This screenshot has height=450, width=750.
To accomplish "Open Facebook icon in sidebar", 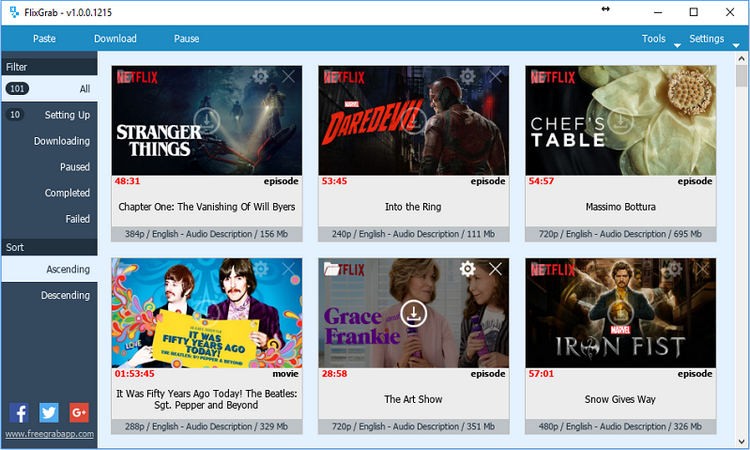I will [18, 412].
